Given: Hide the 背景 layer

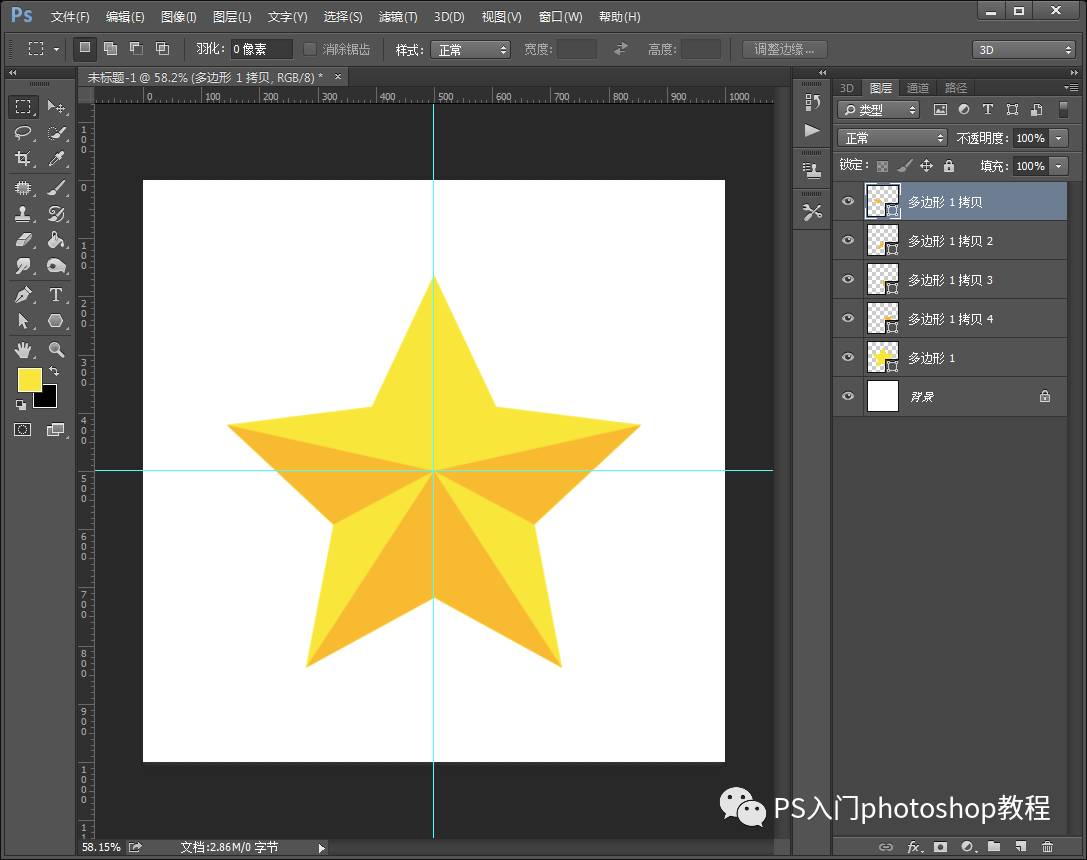Looking at the screenshot, I should click(848, 396).
